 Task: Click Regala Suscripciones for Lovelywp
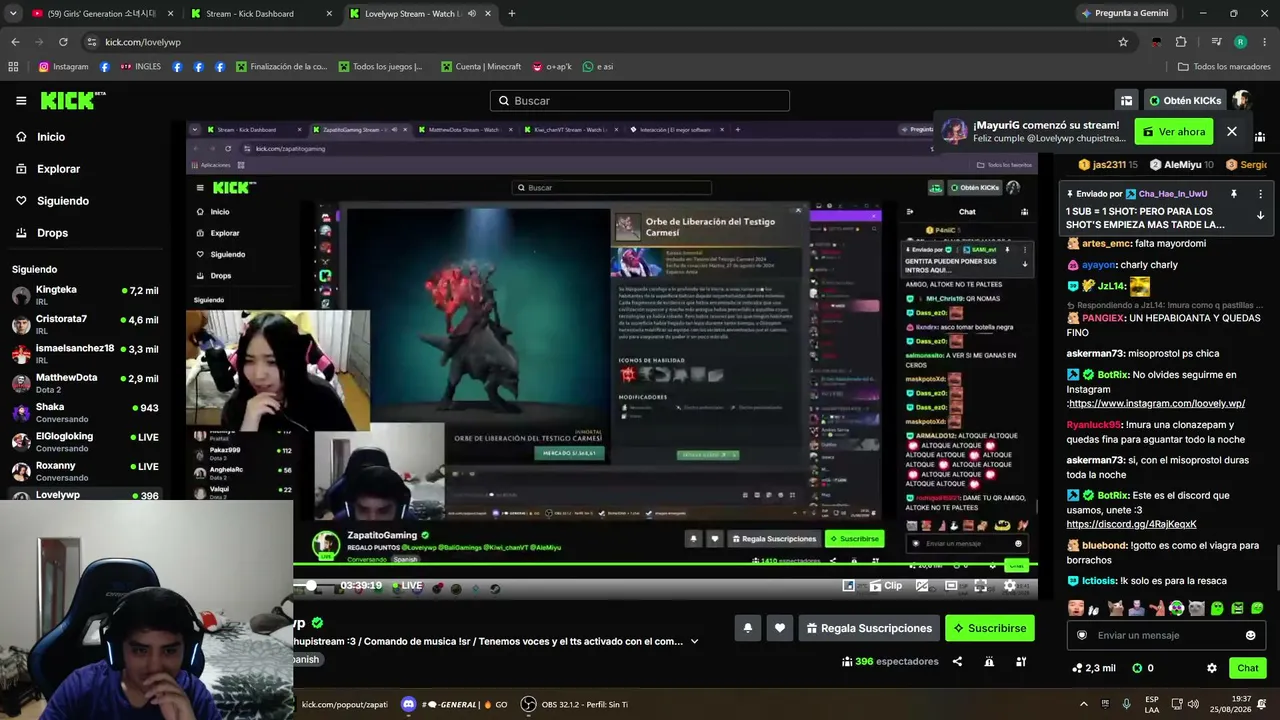pyautogui.click(x=869, y=628)
